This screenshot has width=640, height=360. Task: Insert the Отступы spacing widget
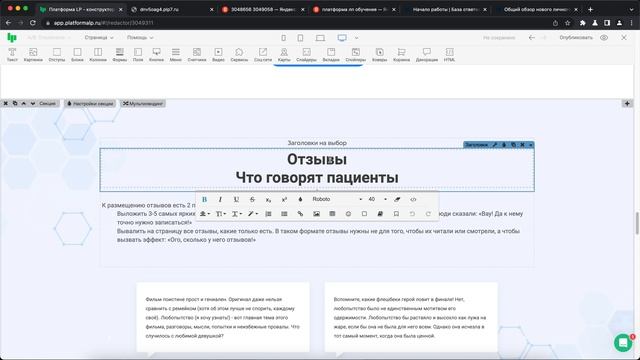[57, 55]
